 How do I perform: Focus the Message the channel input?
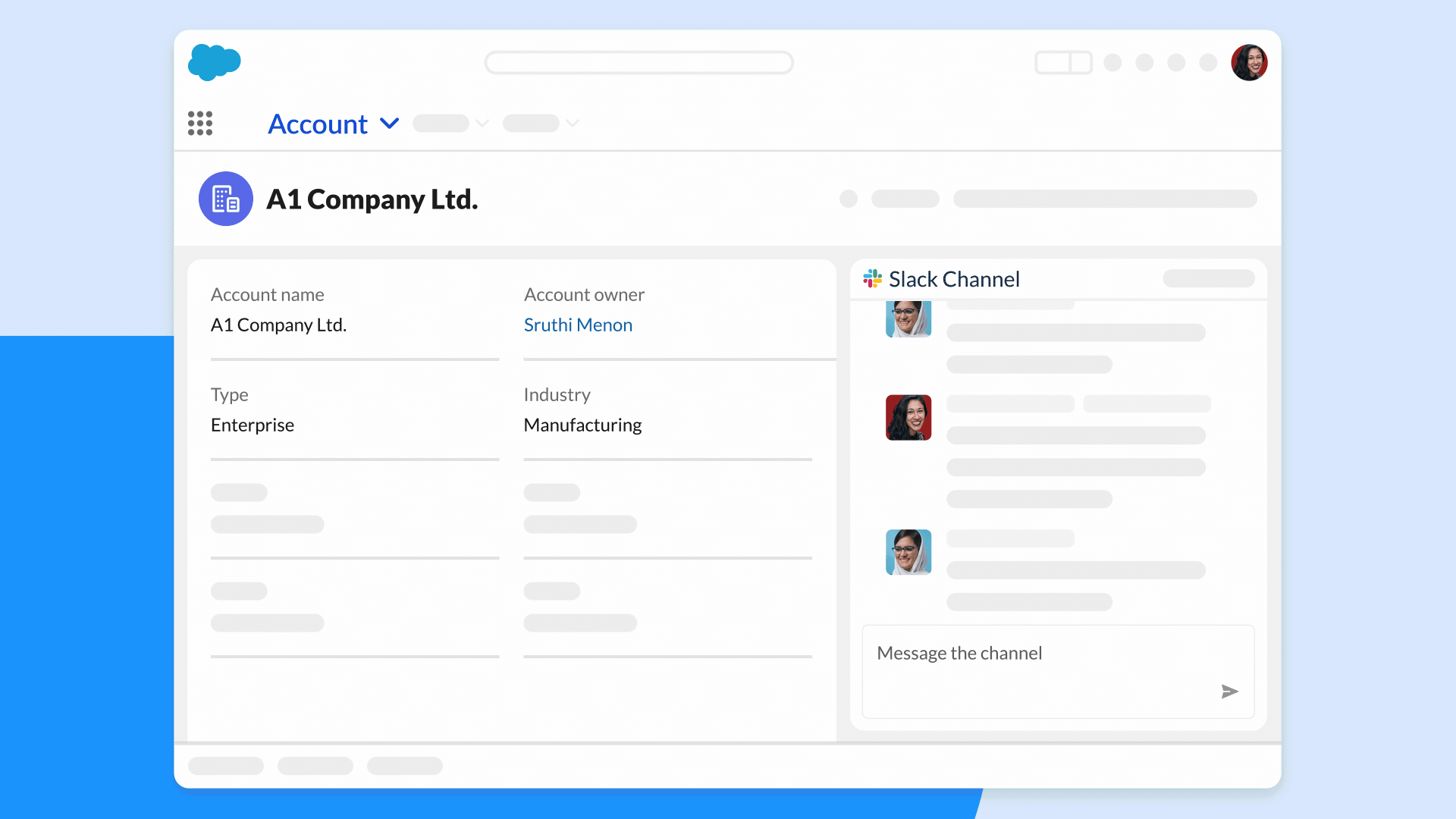1058,671
